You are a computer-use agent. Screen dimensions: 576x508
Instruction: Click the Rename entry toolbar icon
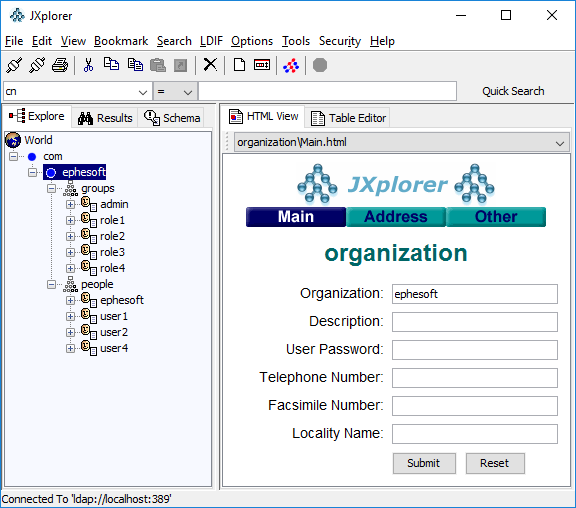262,65
